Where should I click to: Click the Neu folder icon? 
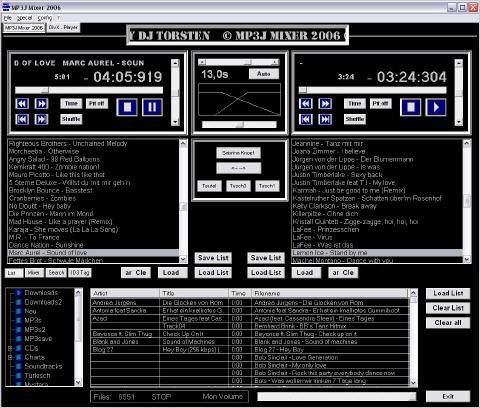[19, 311]
